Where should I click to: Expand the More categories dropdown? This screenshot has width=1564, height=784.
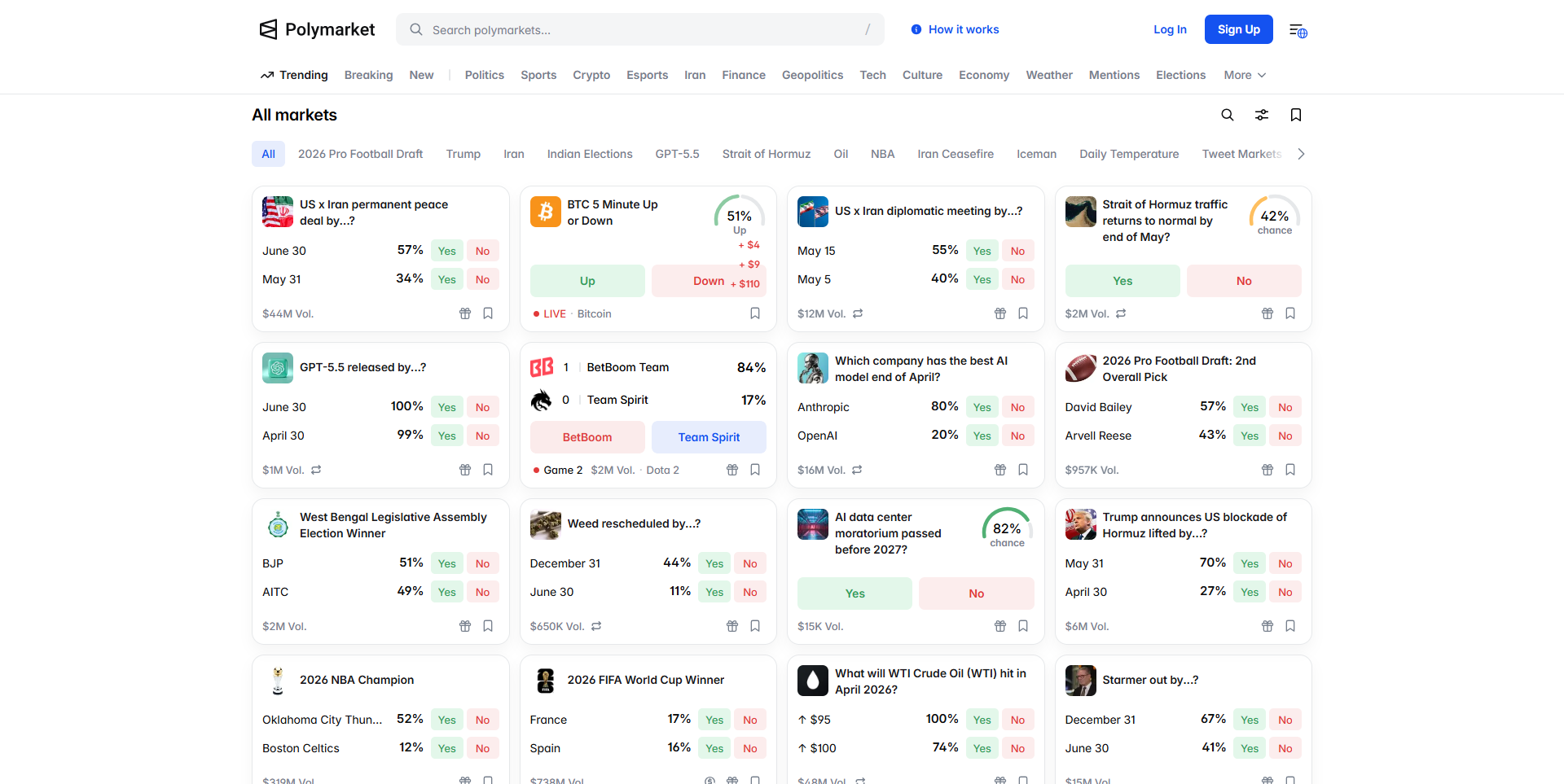coord(1244,75)
